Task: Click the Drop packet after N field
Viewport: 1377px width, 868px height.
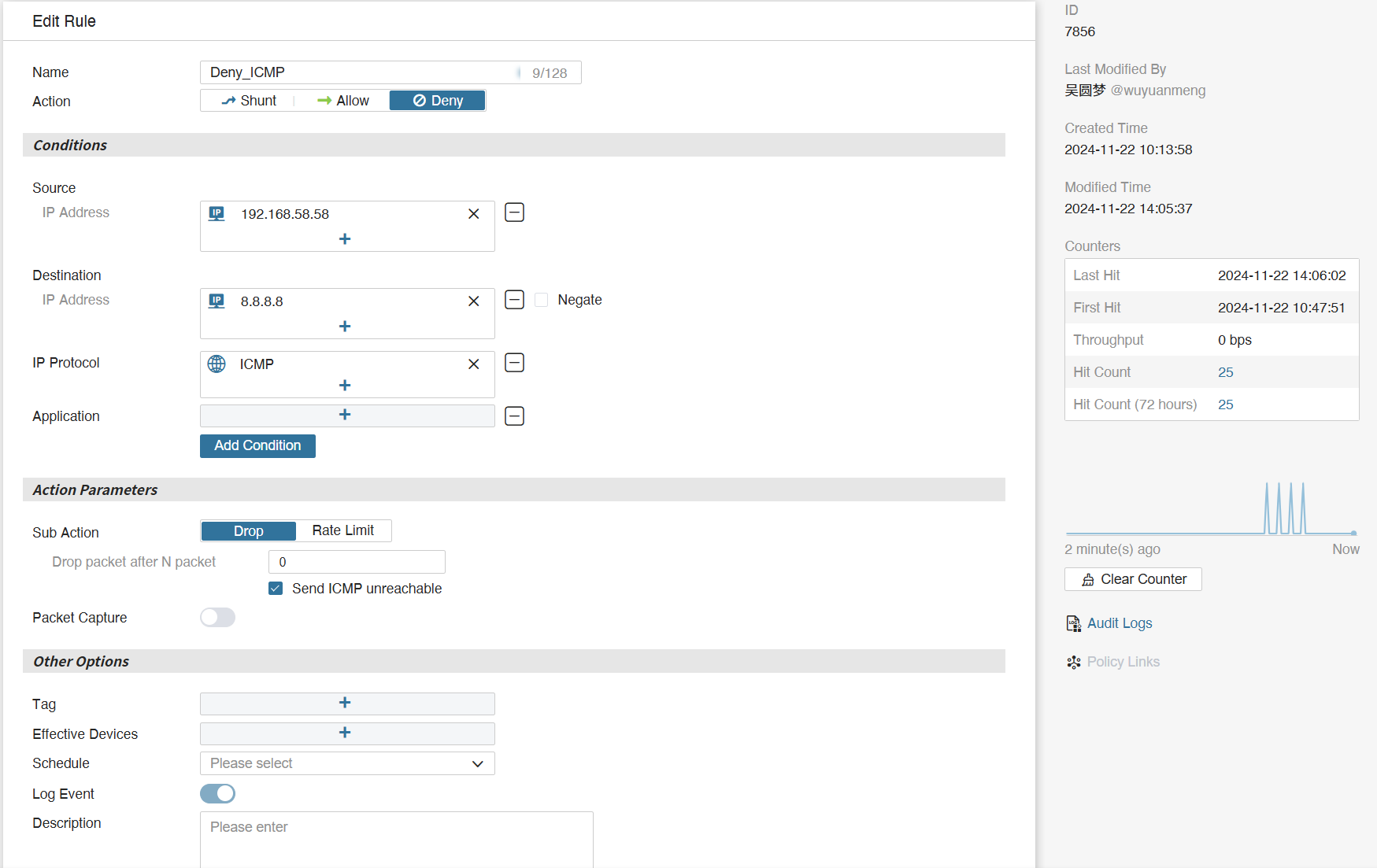Action: tap(357, 562)
